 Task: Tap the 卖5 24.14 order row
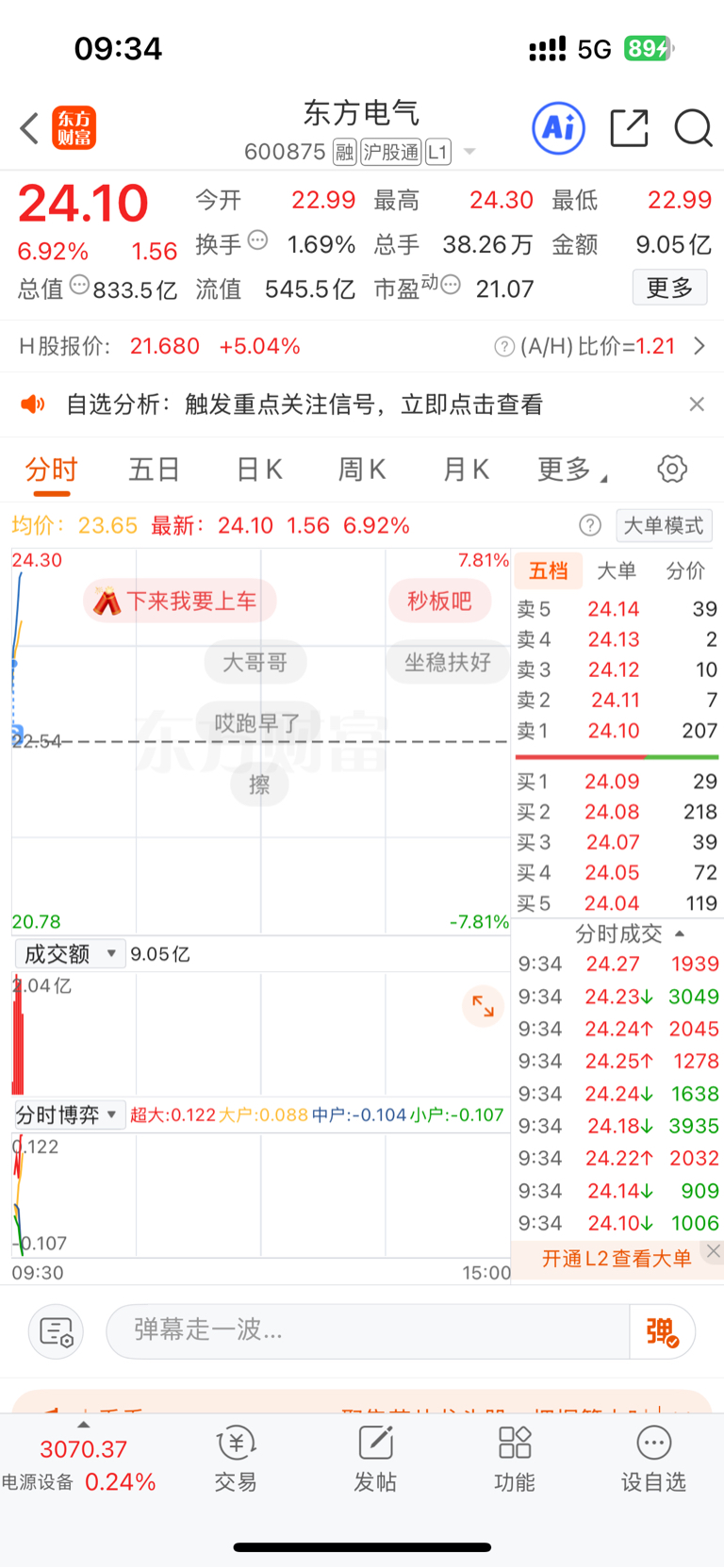coord(617,609)
